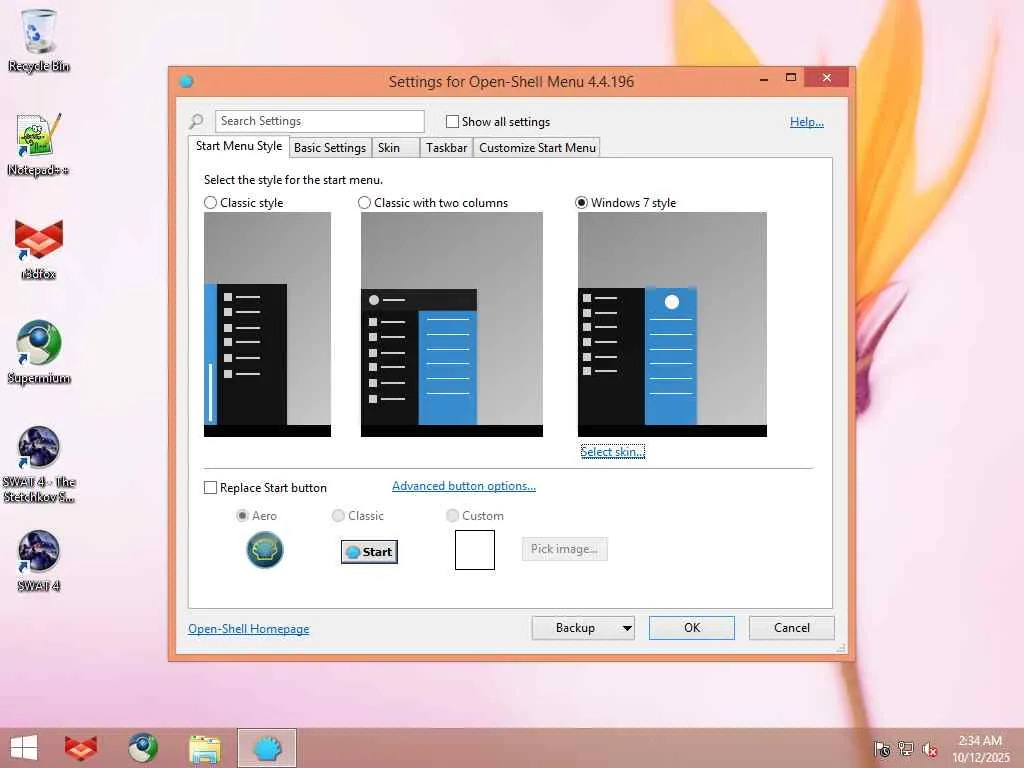Choose Aero start button radio

[242, 515]
